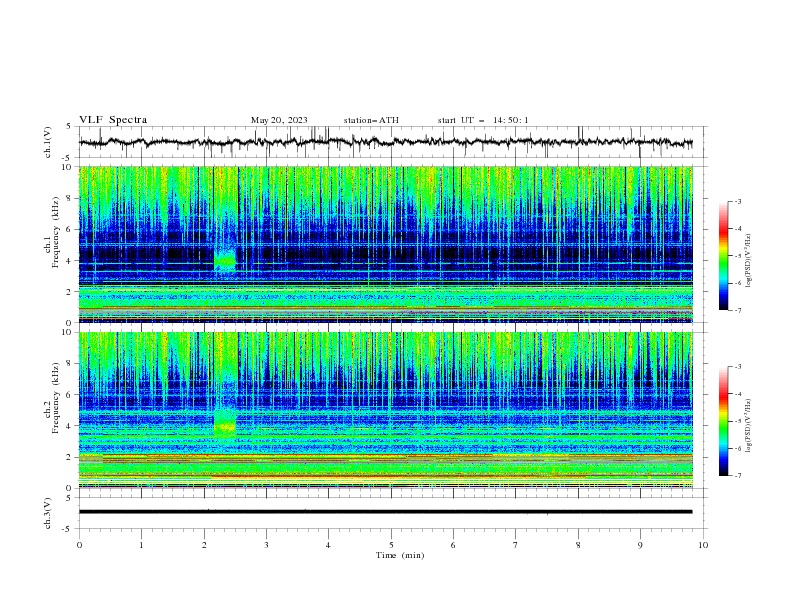Click the "VLF Spectra" plot title

113,120
